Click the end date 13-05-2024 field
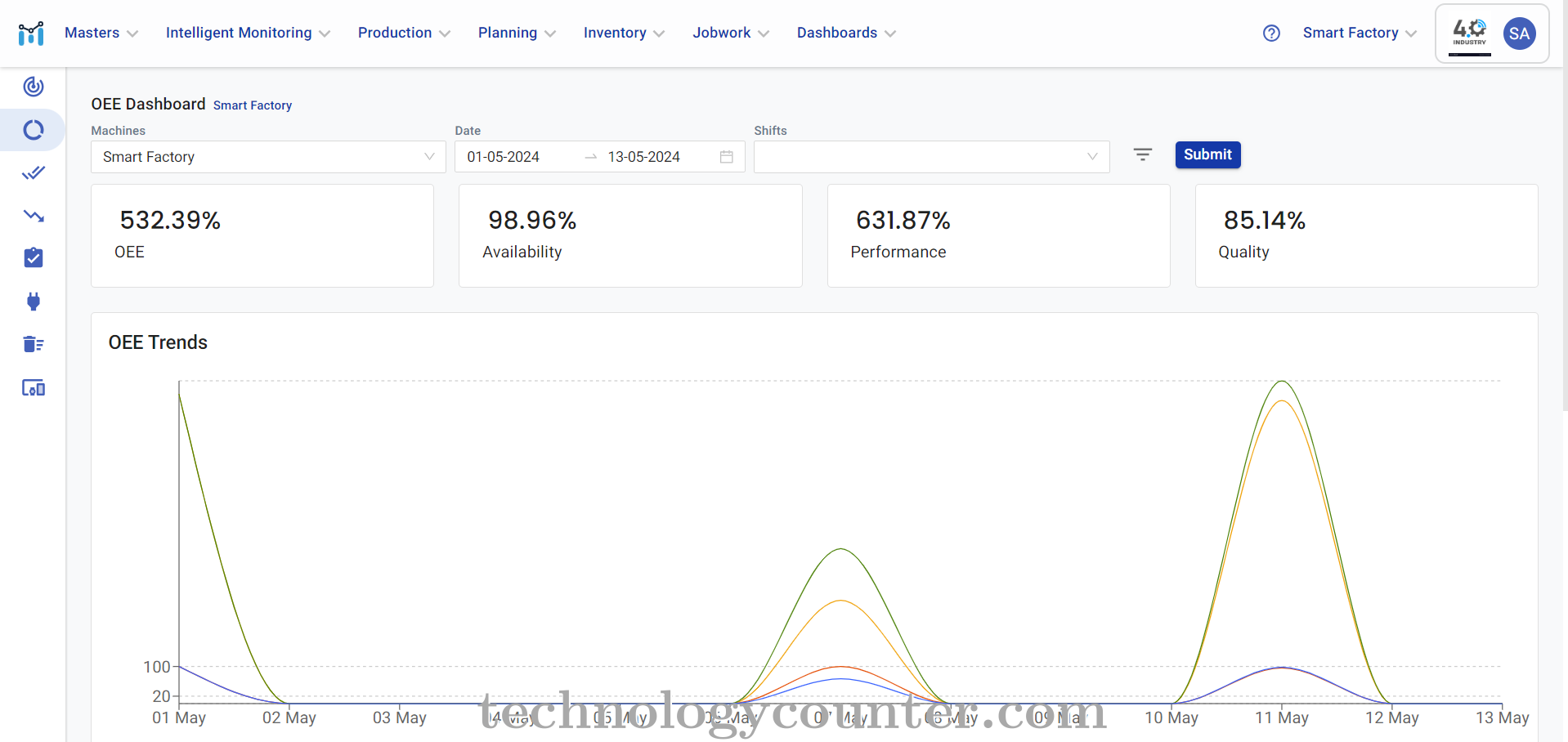 (644, 157)
